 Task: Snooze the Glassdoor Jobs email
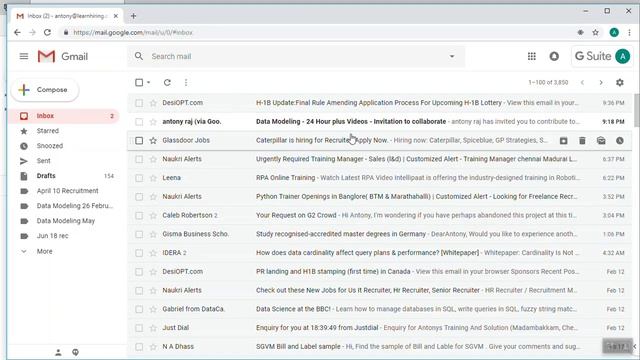pos(620,140)
